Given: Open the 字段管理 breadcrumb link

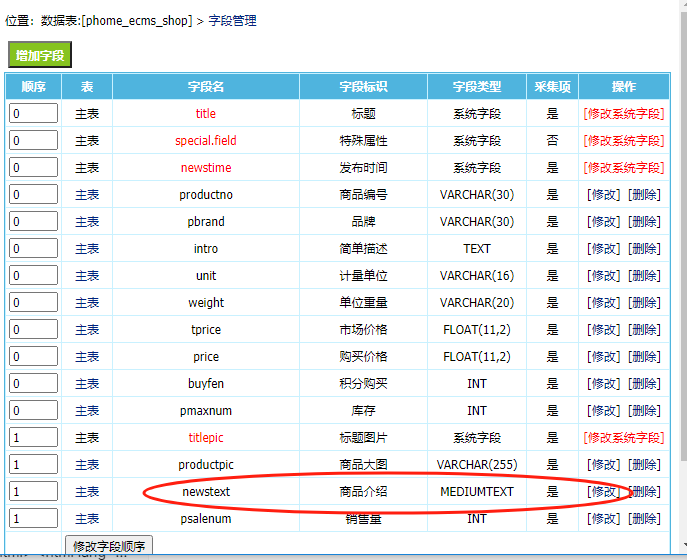Looking at the screenshot, I should click(x=232, y=20).
